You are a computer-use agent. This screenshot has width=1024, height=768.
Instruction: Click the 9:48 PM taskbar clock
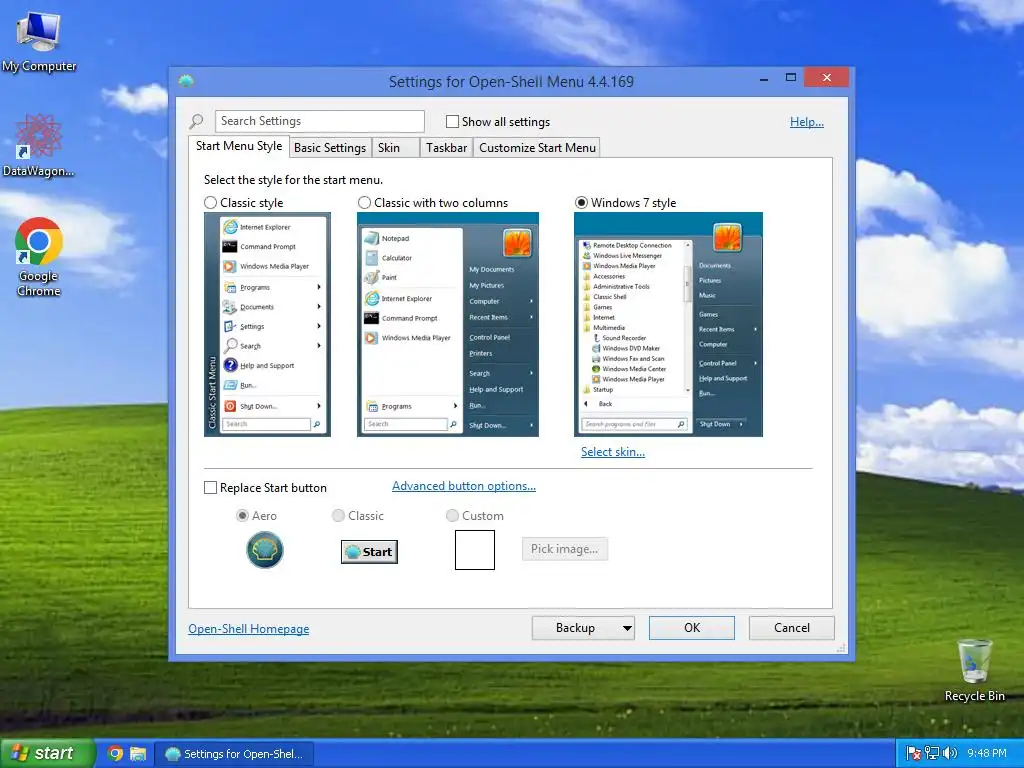tap(987, 754)
